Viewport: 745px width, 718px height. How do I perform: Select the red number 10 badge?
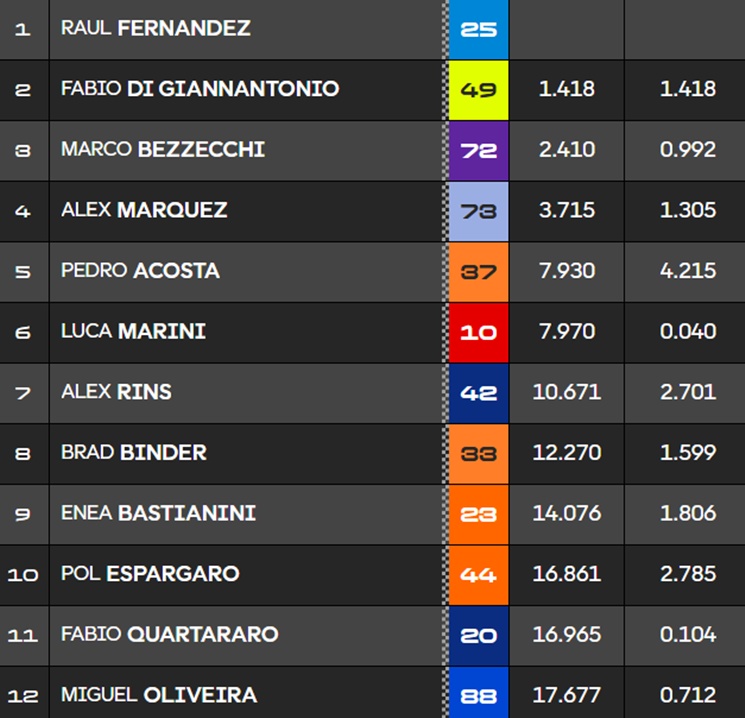coord(479,332)
